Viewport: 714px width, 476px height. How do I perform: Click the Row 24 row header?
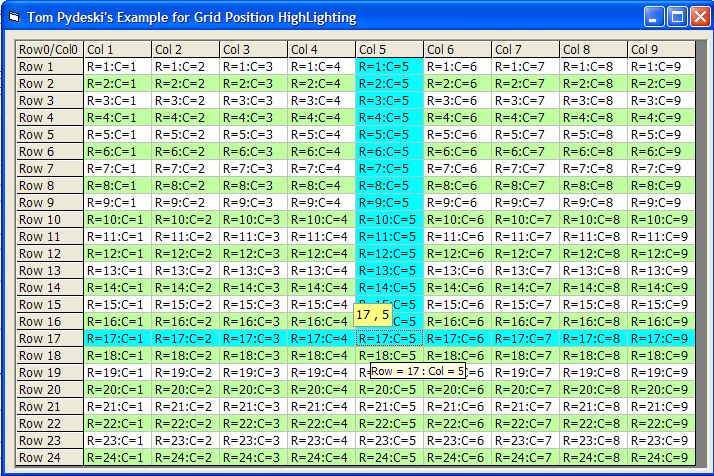(49, 457)
